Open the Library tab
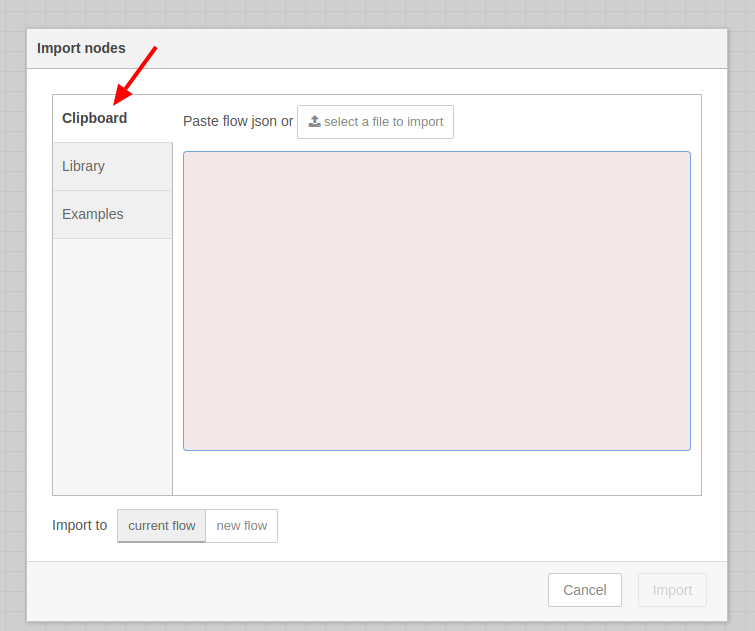 point(112,166)
